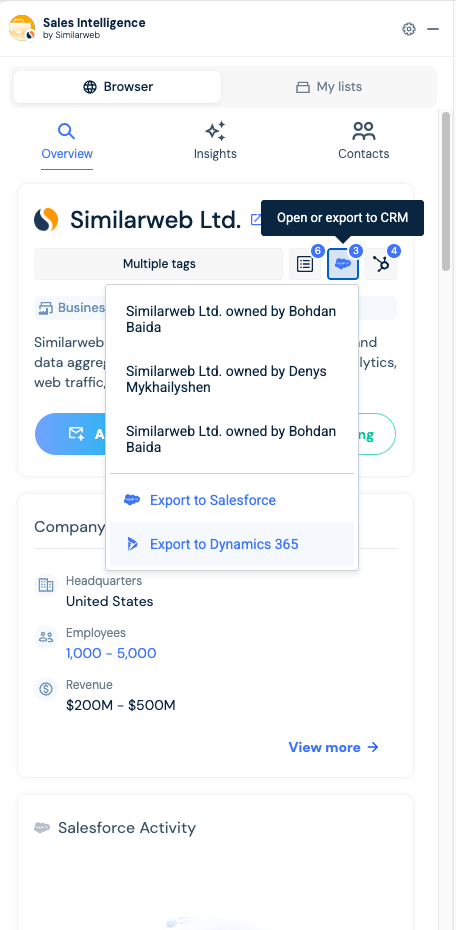Image resolution: width=456 pixels, height=930 pixels.
Task: Switch to the My lists tab
Action: tap(329, 87)
